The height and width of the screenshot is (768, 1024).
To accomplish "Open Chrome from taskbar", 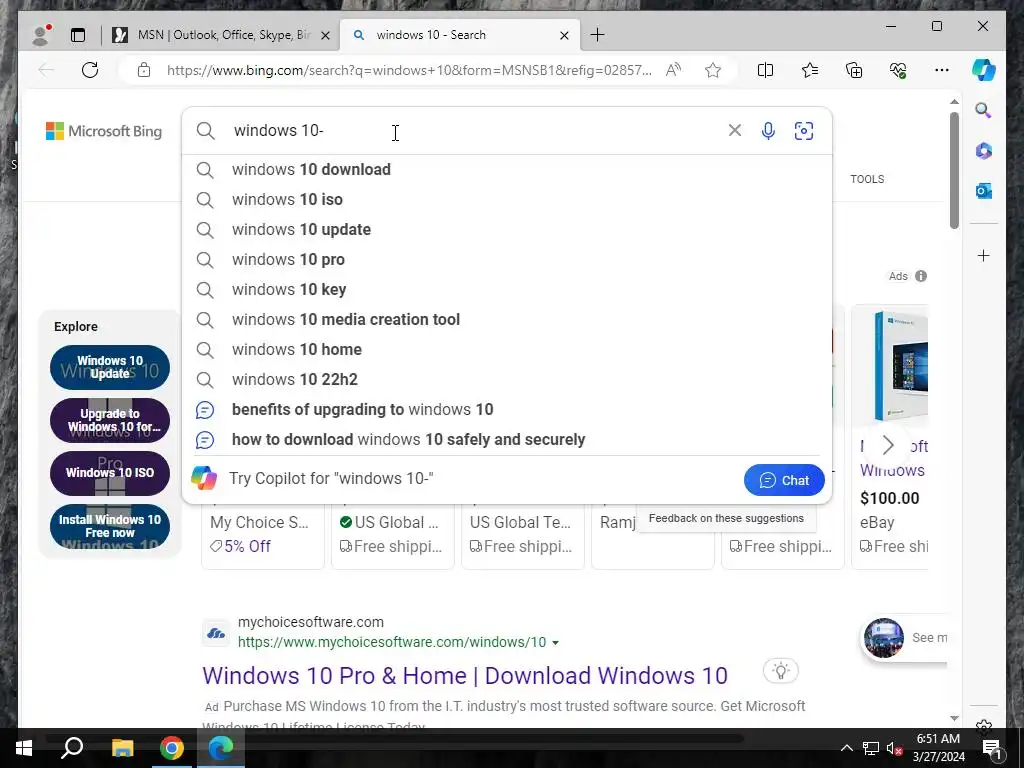I will tap(172, 748).
